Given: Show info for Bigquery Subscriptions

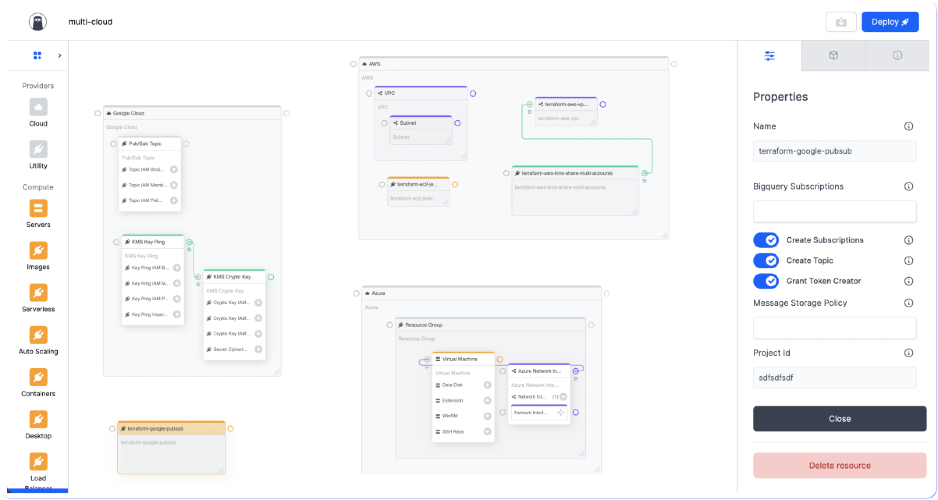Looking at the screenshot, I should [x=909, y=187].
